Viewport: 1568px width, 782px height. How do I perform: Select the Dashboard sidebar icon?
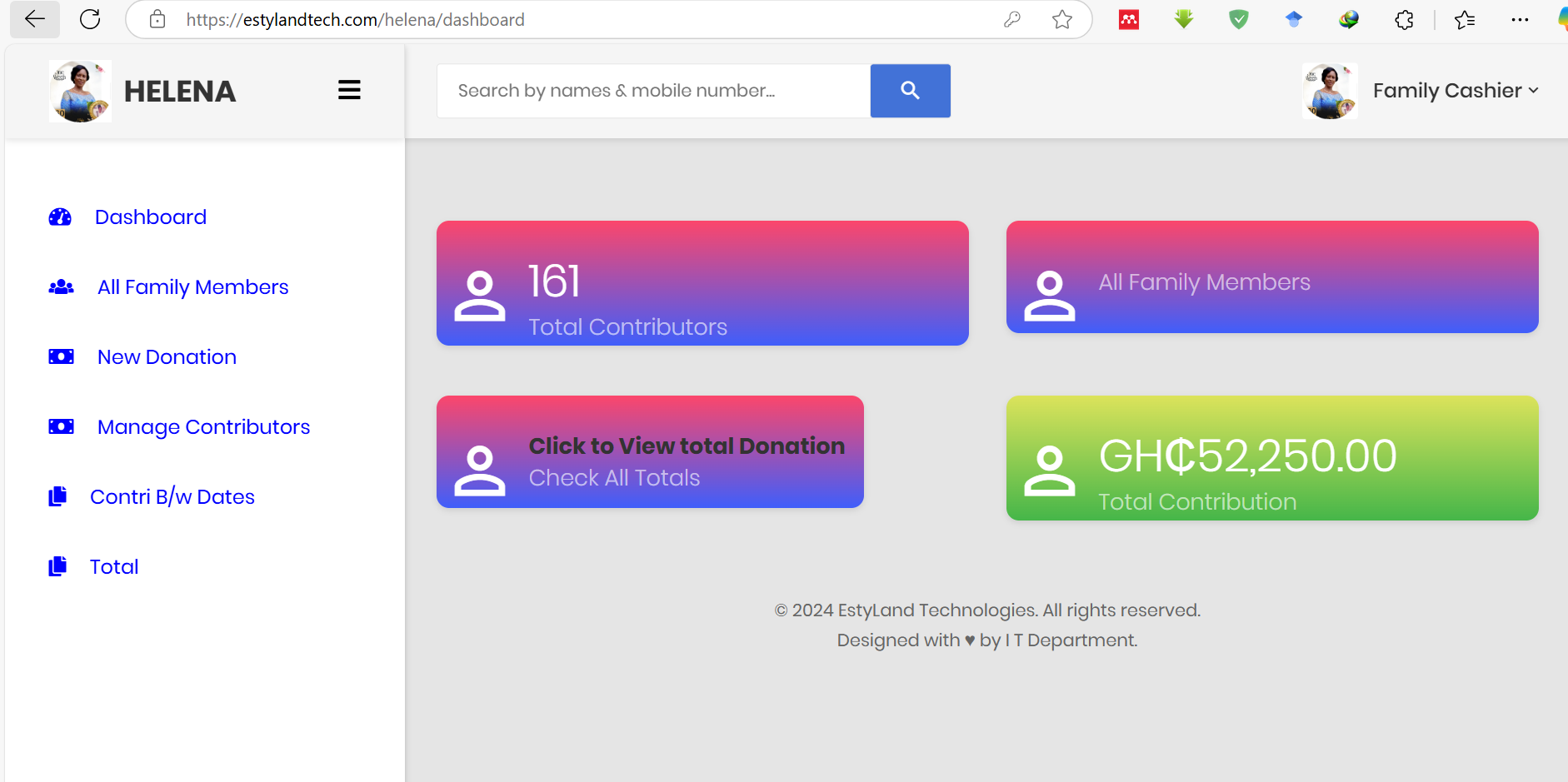(59, 216)
